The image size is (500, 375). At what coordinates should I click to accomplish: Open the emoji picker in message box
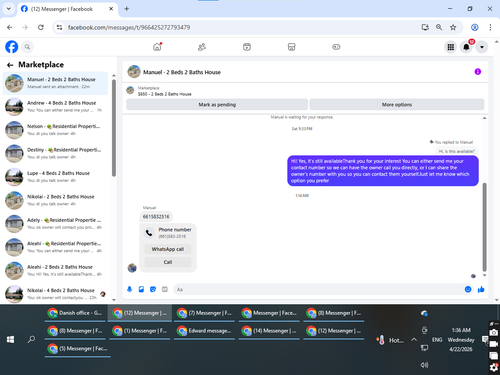(x=468, y=289)
